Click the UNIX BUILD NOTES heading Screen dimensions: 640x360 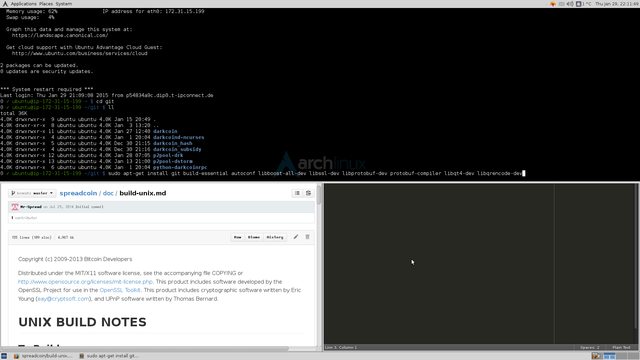[82, 322]
